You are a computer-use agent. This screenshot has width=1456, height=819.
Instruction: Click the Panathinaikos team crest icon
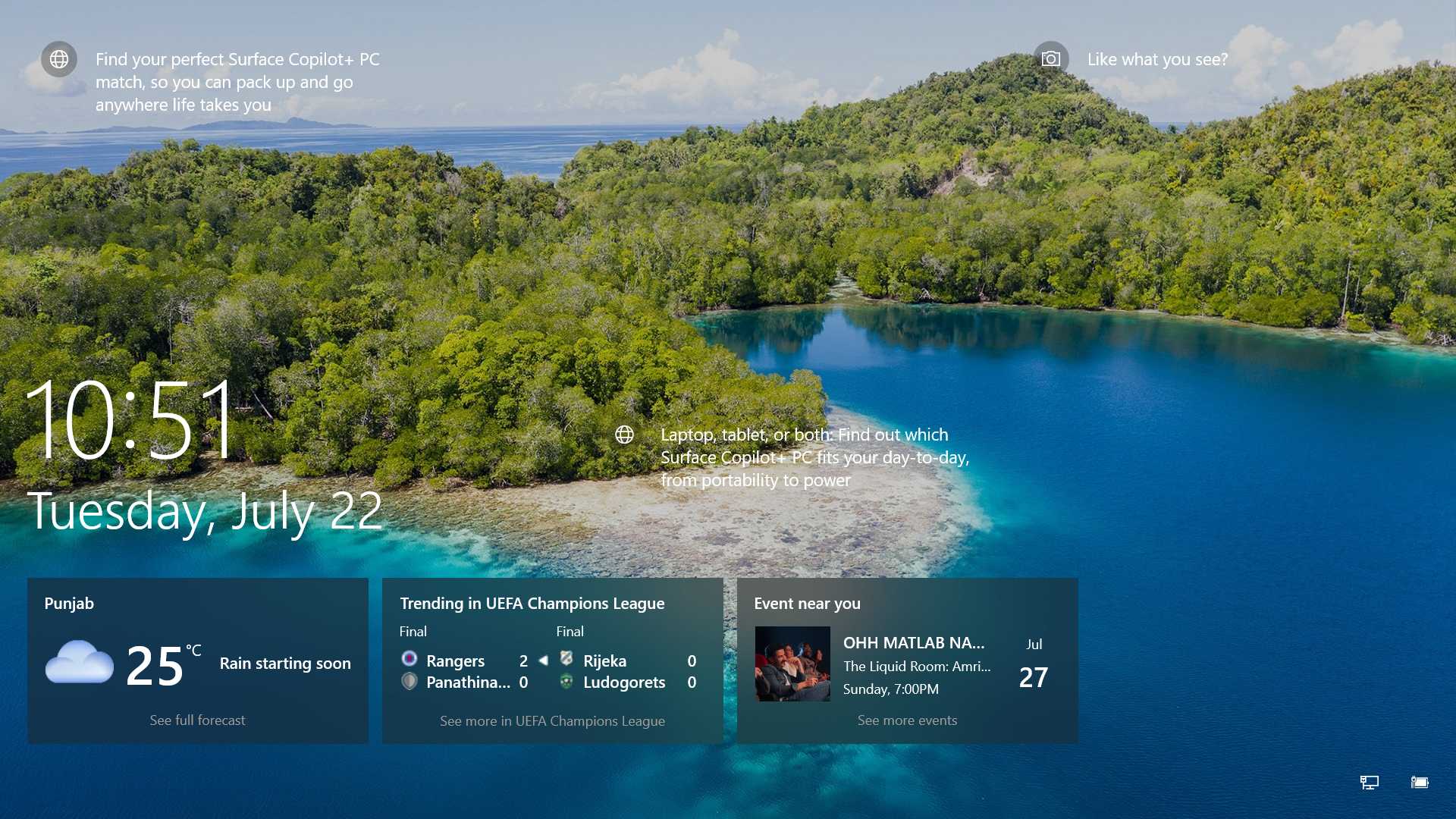tap(409, 682)
